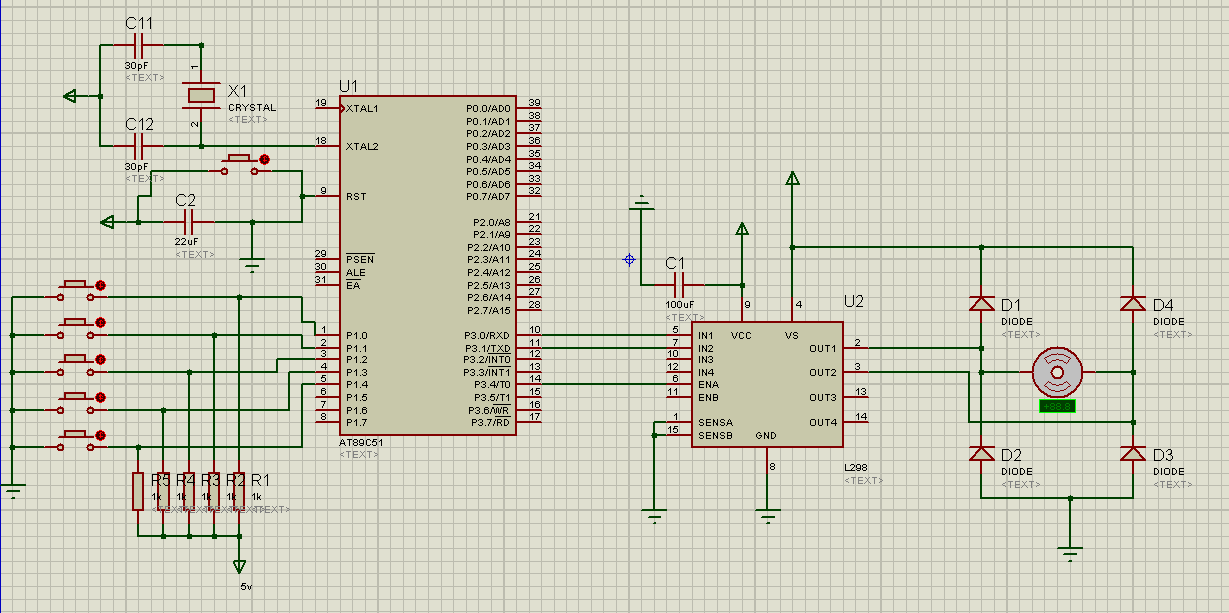The height and width of the screenshot is (613, 1229).
Task: Toggle red latch dot on P1.0 button
Action: tap(100, 286)
